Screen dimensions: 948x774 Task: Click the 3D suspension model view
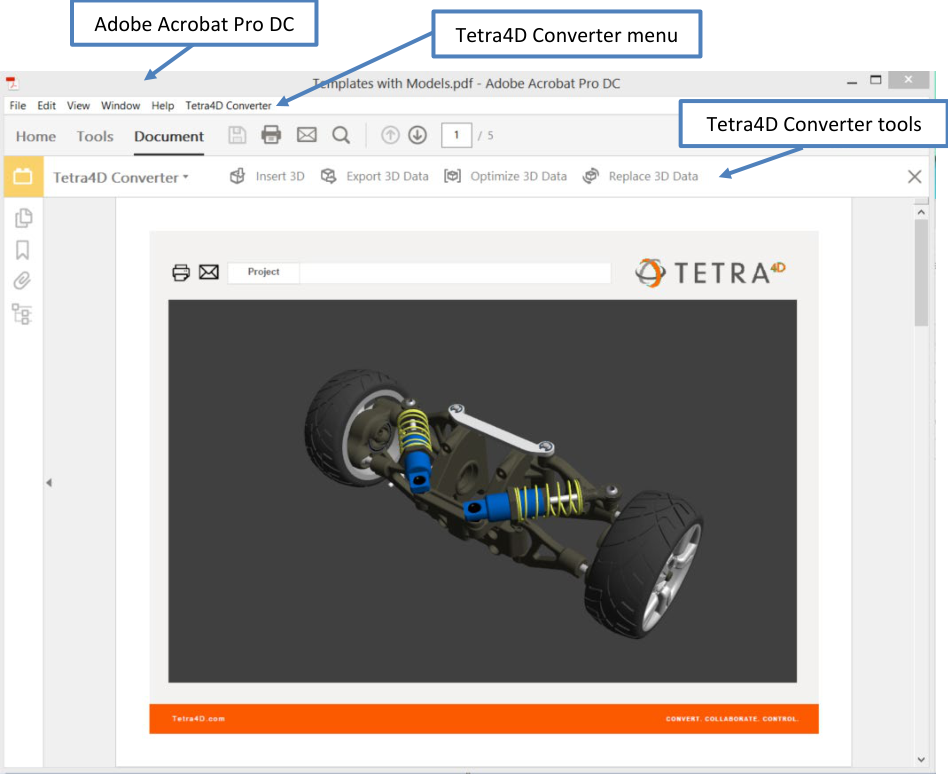tap(482, 491)
